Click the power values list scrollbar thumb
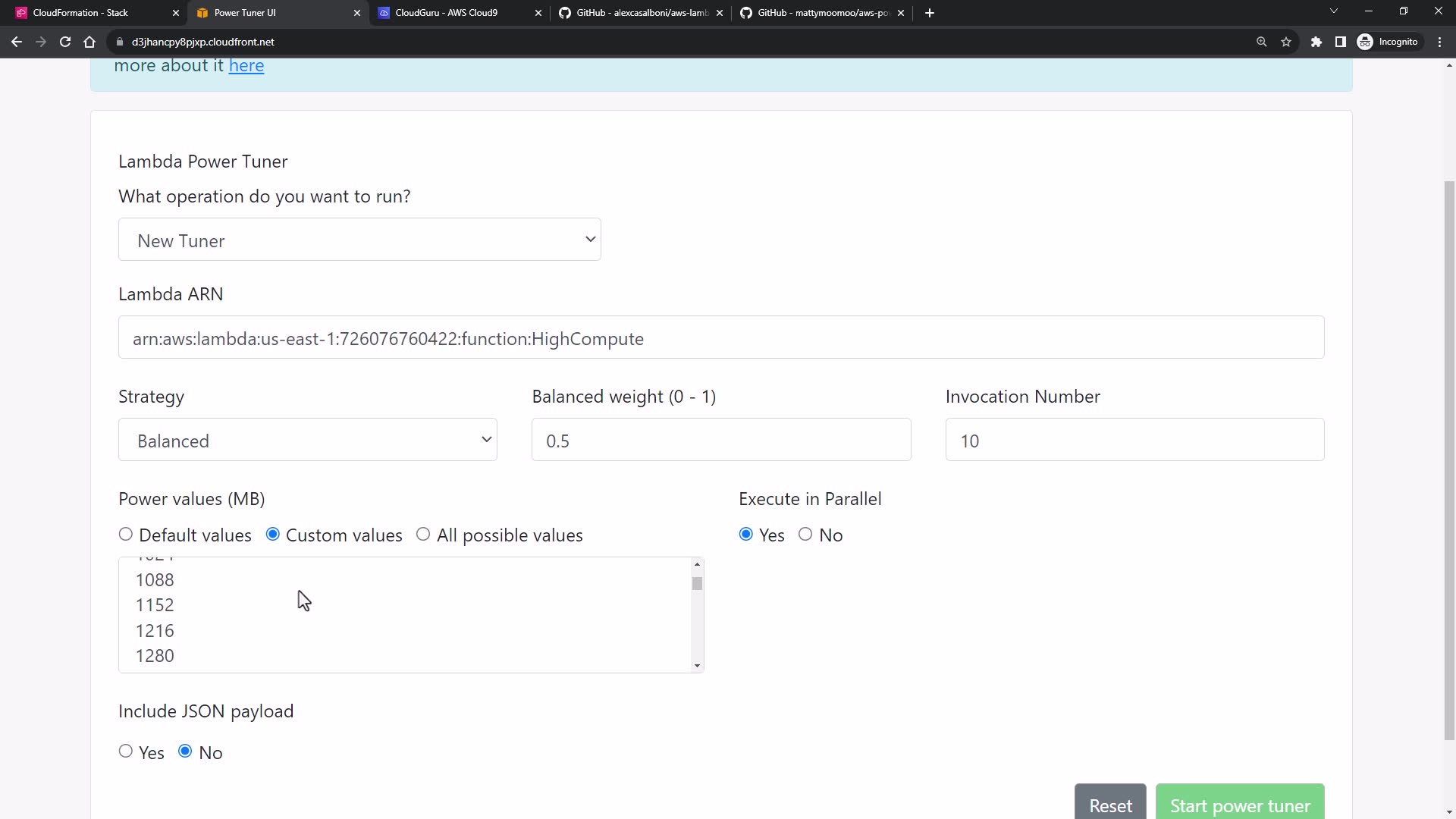The image size is (1456, 819). [x=697, y=583]
